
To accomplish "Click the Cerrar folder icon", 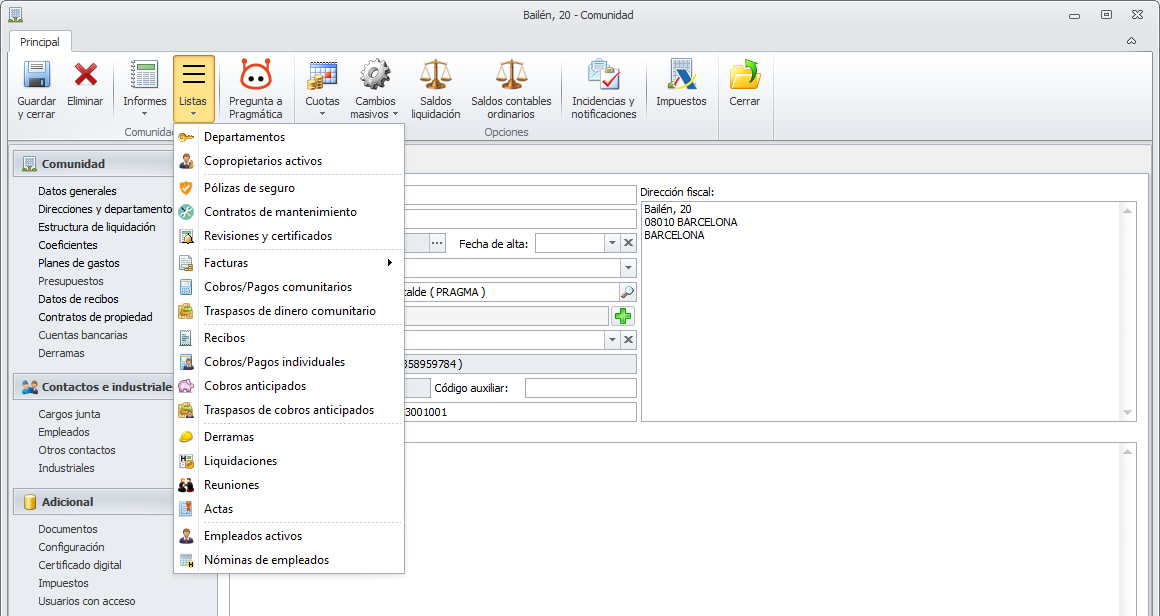I will 744,76.
